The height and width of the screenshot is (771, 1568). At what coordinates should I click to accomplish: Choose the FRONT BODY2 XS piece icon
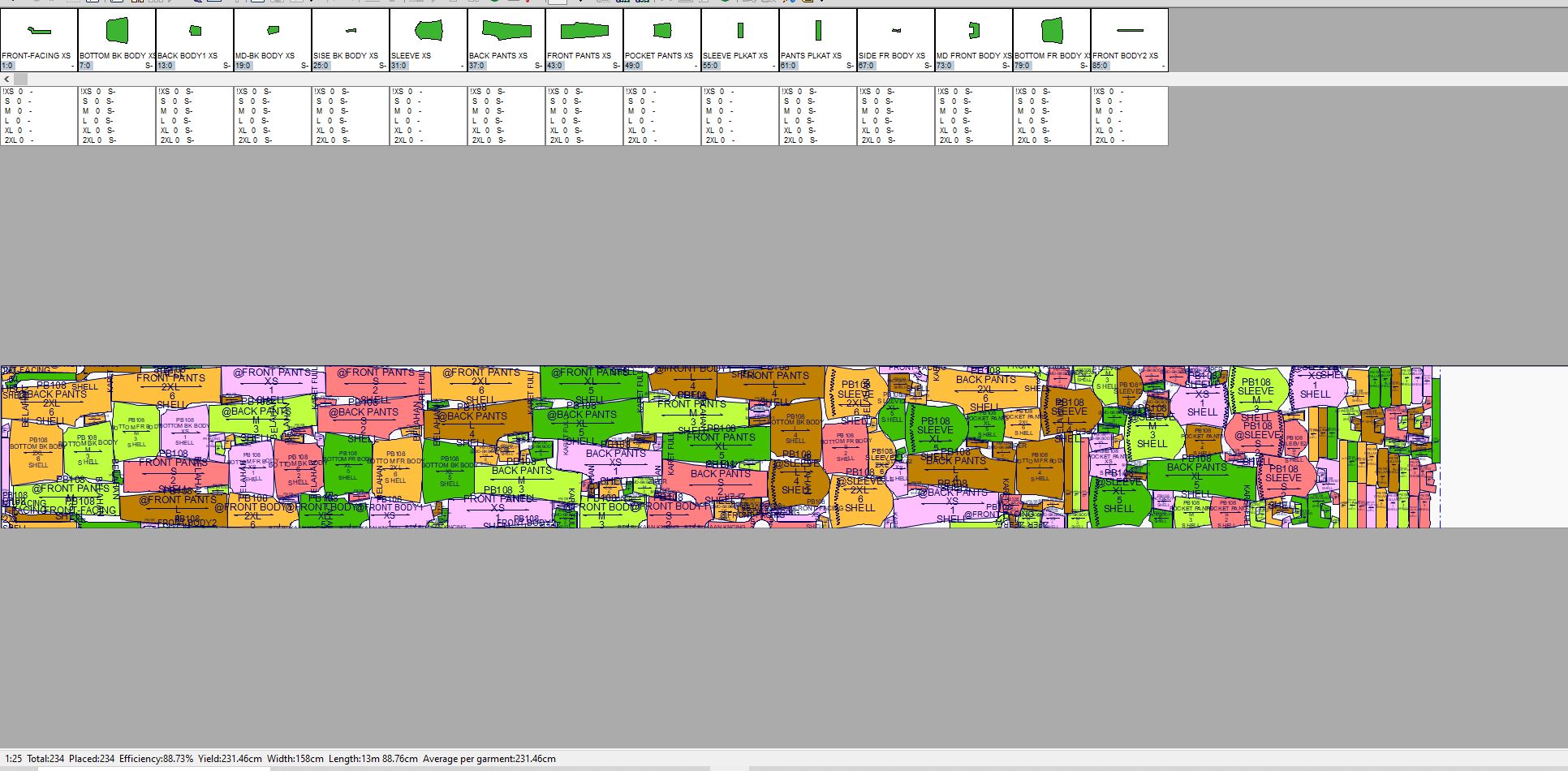(x=1130, y=31)
